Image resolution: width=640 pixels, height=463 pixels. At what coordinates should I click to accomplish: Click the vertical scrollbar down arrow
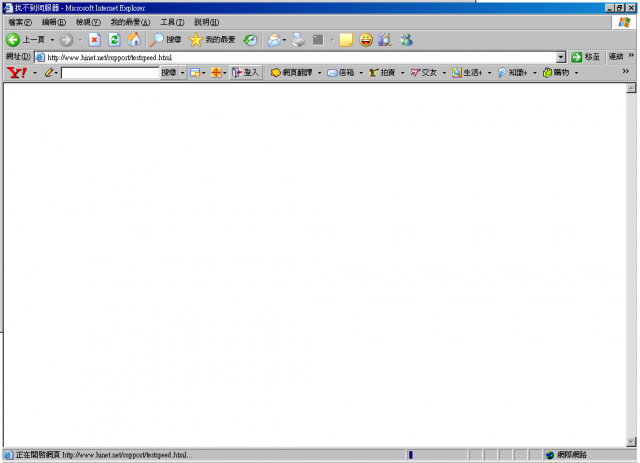click(631, 442)
